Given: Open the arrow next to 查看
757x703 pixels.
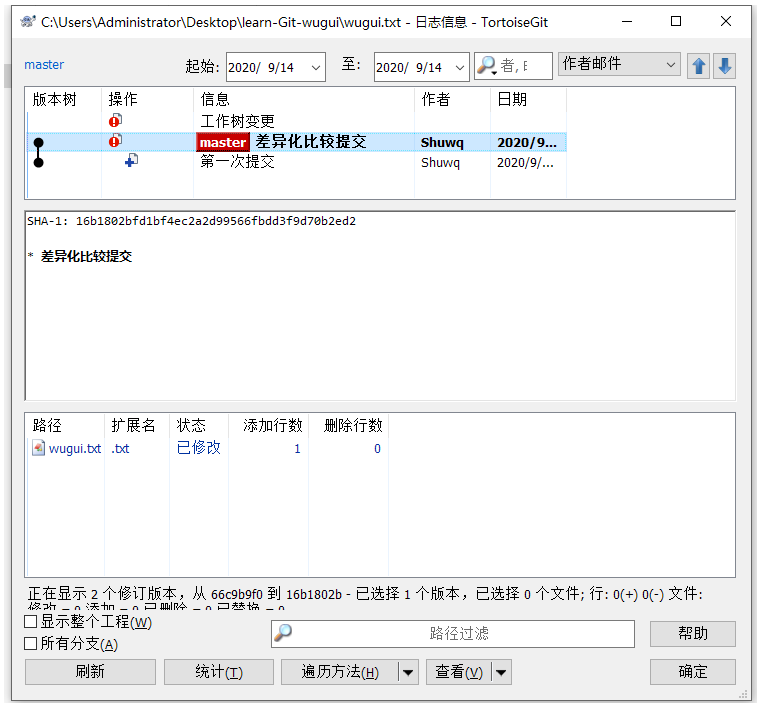Looking at the screenshot, I should 501,672.
